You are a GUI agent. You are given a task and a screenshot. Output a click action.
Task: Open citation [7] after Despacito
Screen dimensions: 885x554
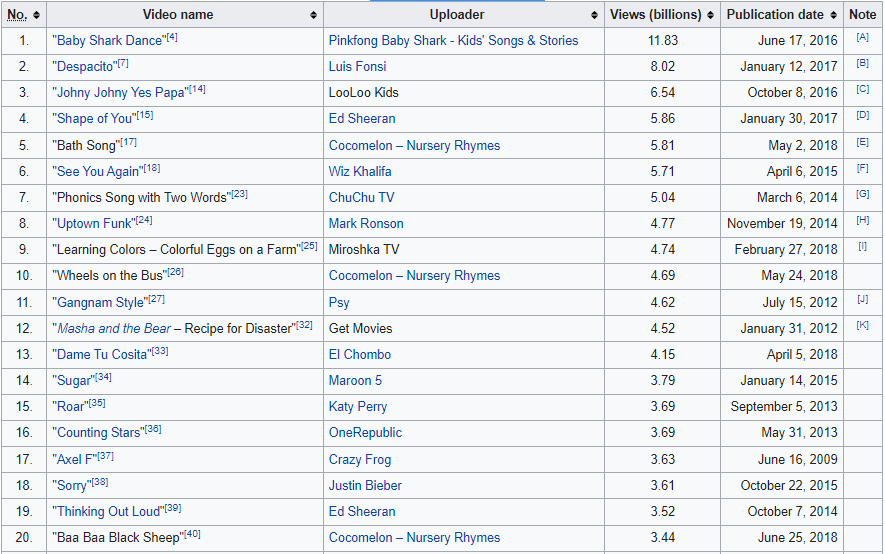click(122, 63)
